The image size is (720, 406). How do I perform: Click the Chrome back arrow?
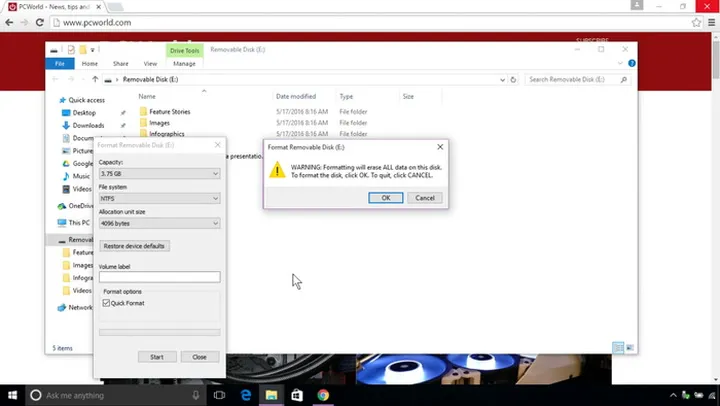pos(9,22)
